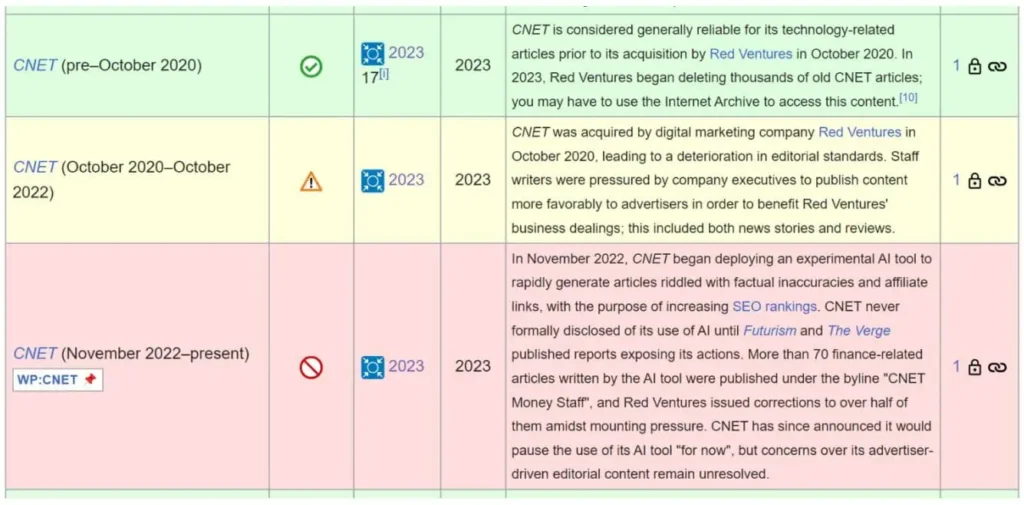1024x505 pixels.
Task: Open the 2023 discussion link in the yellow row
Action: click(x=406, y=180)
